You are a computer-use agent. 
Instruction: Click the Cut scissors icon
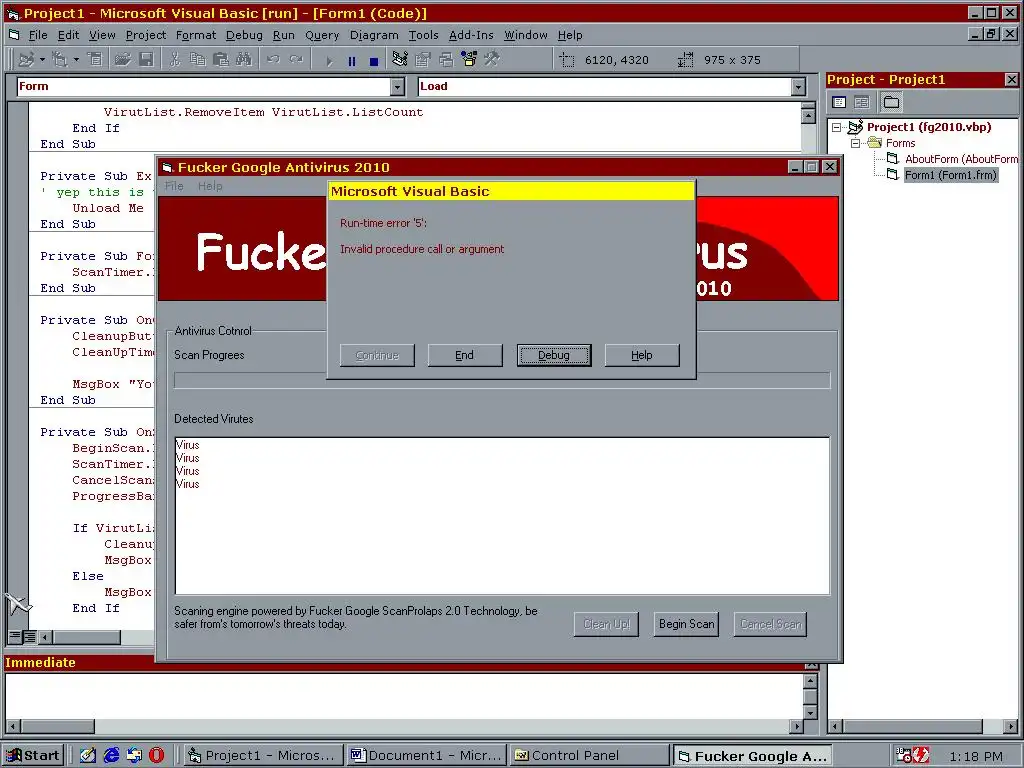[174, 60]
